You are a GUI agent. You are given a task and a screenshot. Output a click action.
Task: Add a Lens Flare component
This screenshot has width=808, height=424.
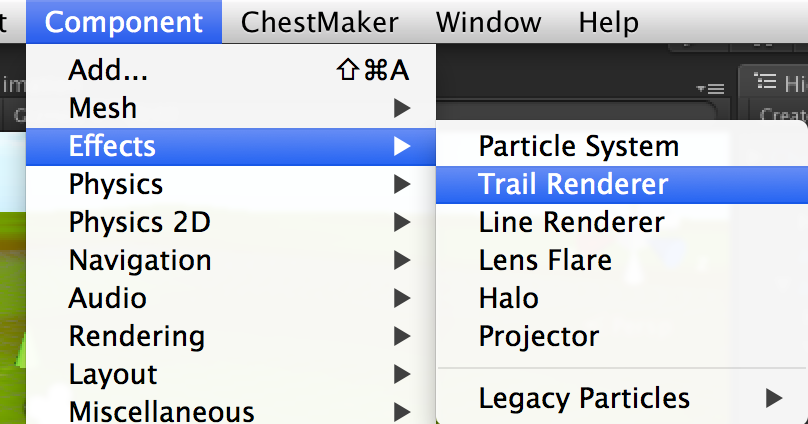(622, 261)
